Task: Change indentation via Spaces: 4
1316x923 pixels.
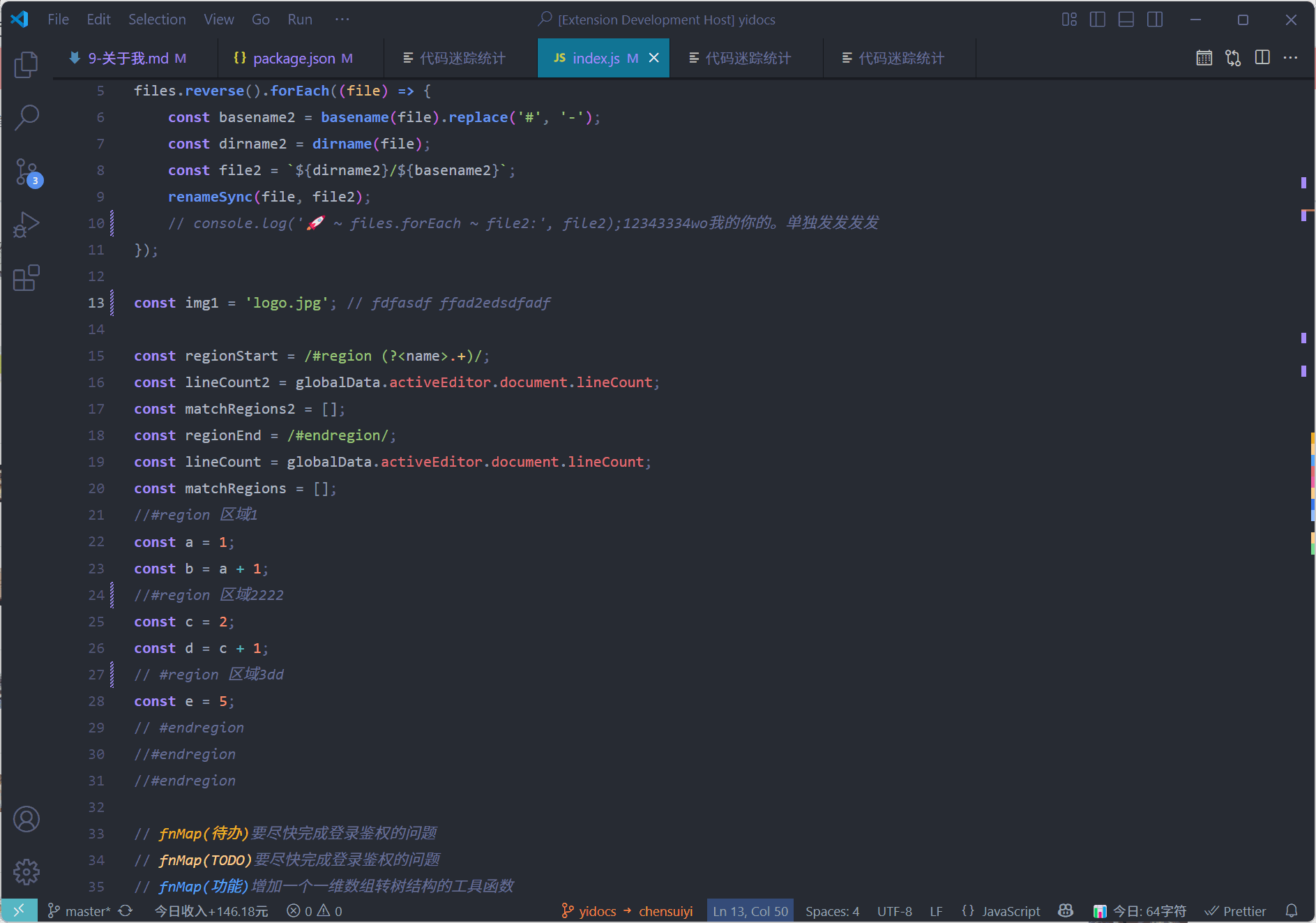Action: tap(832, 911)
